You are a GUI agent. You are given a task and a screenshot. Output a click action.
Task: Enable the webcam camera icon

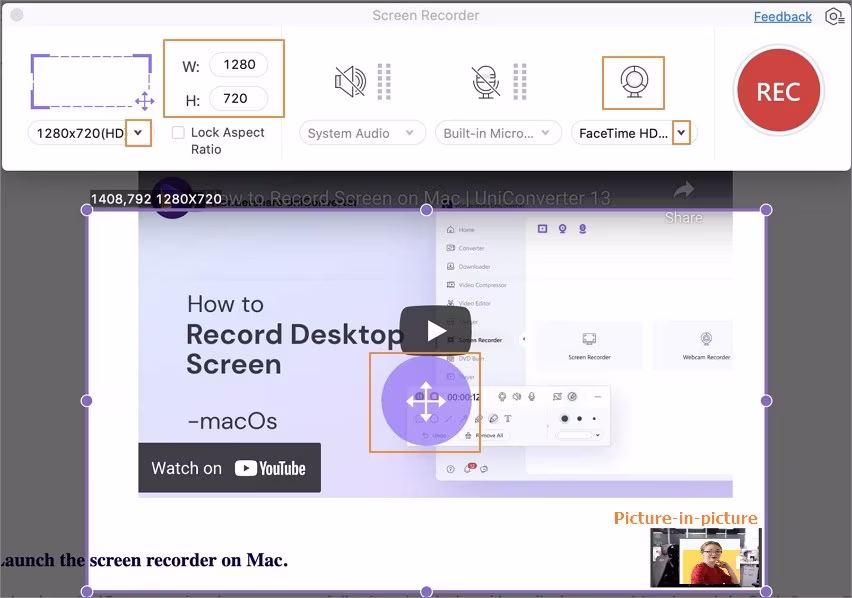pyautogui.click(x=634, y=83)
